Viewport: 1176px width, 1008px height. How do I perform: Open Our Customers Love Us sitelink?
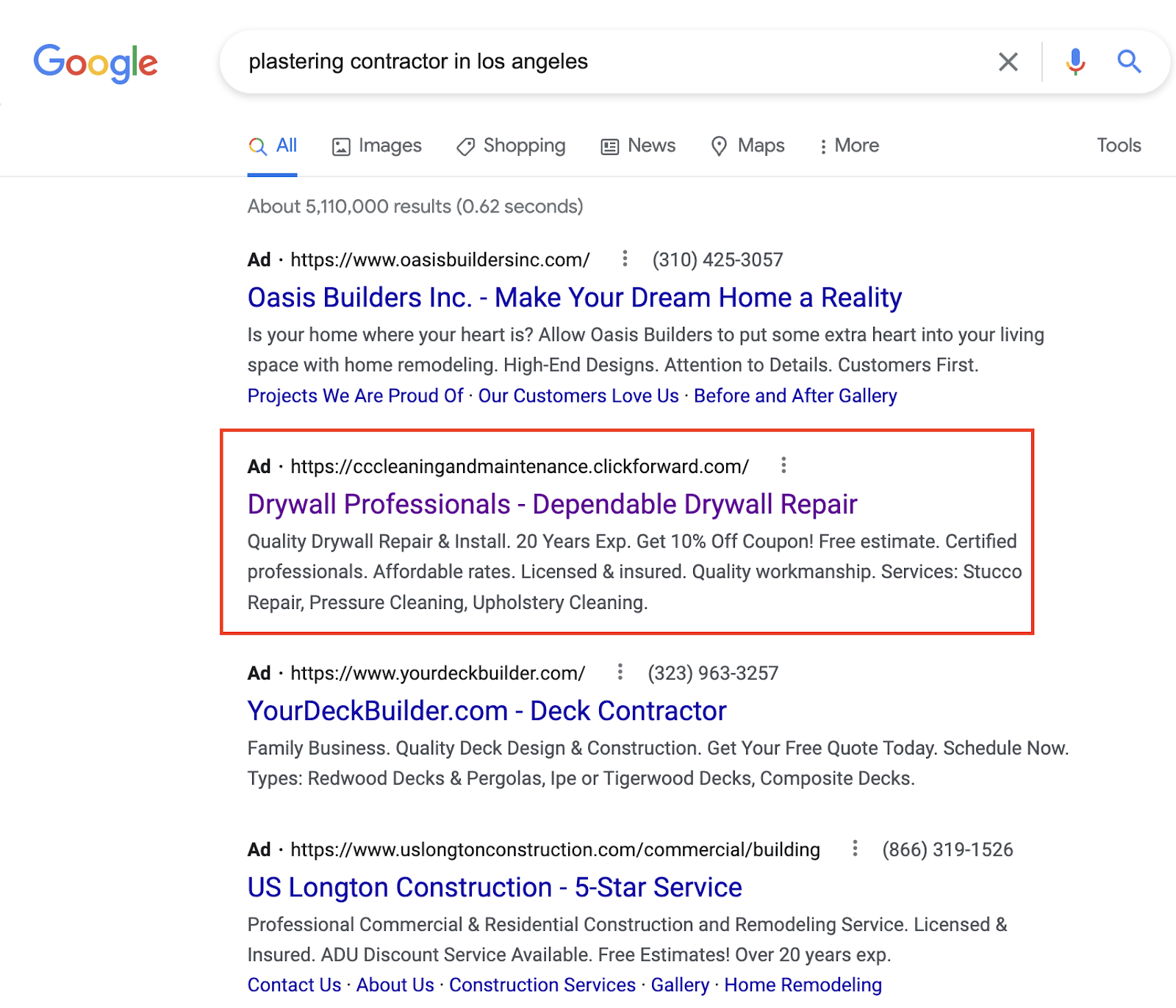click(578, 396)
